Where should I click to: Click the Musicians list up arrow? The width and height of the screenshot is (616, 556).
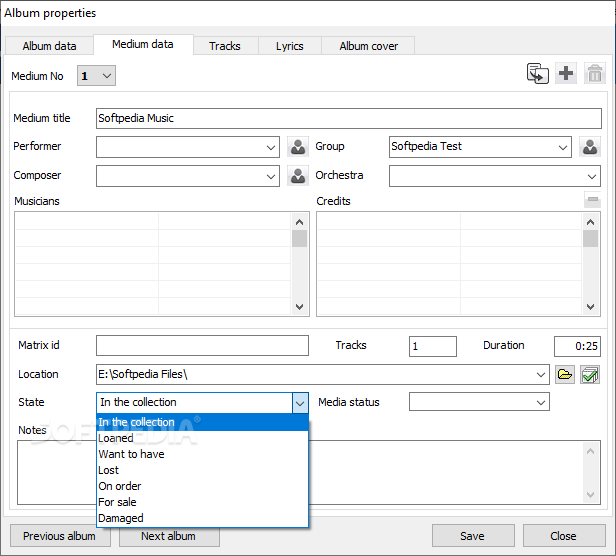[x=299, y=222]
